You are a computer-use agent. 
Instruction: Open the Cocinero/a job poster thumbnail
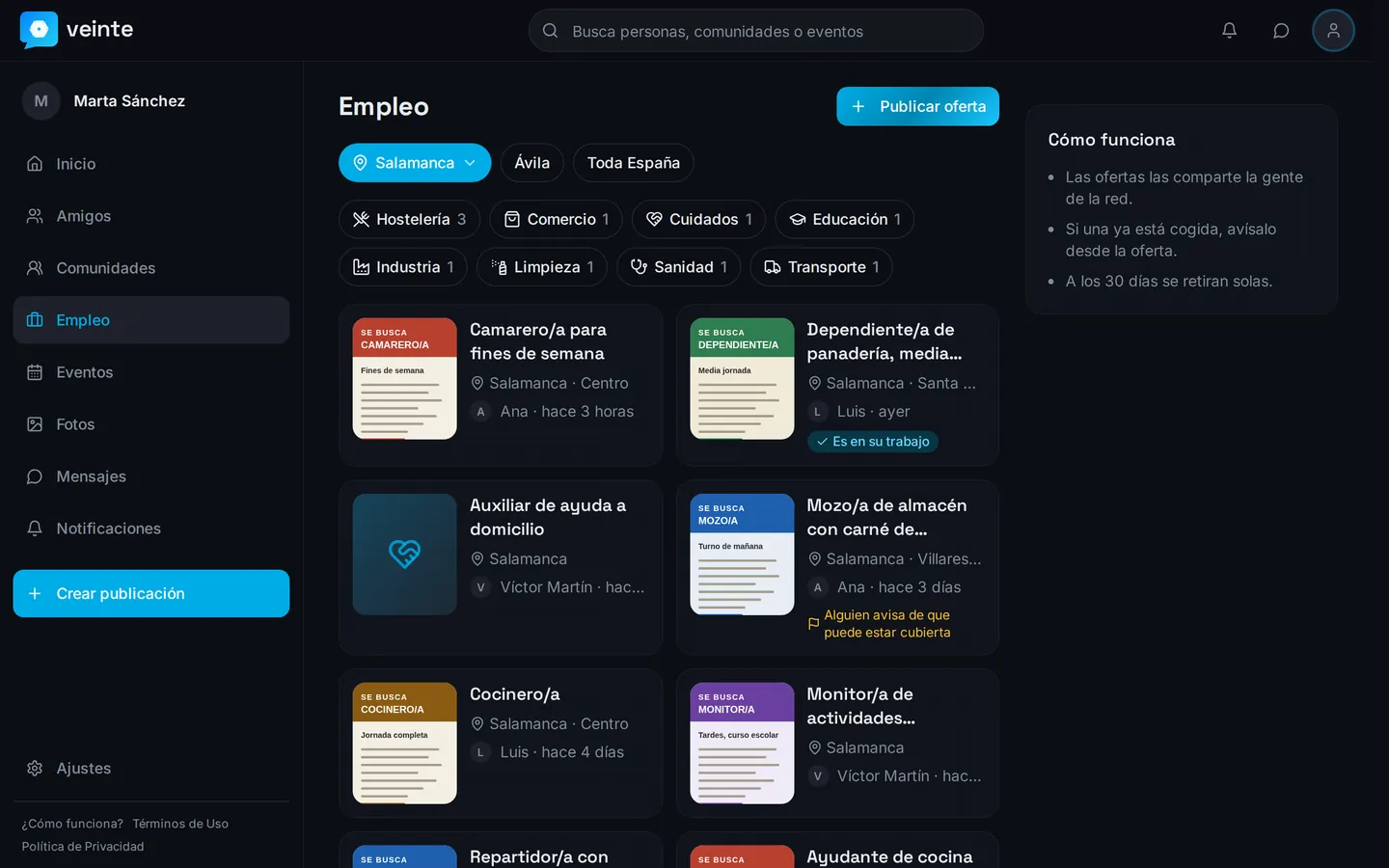pos(404,744)
